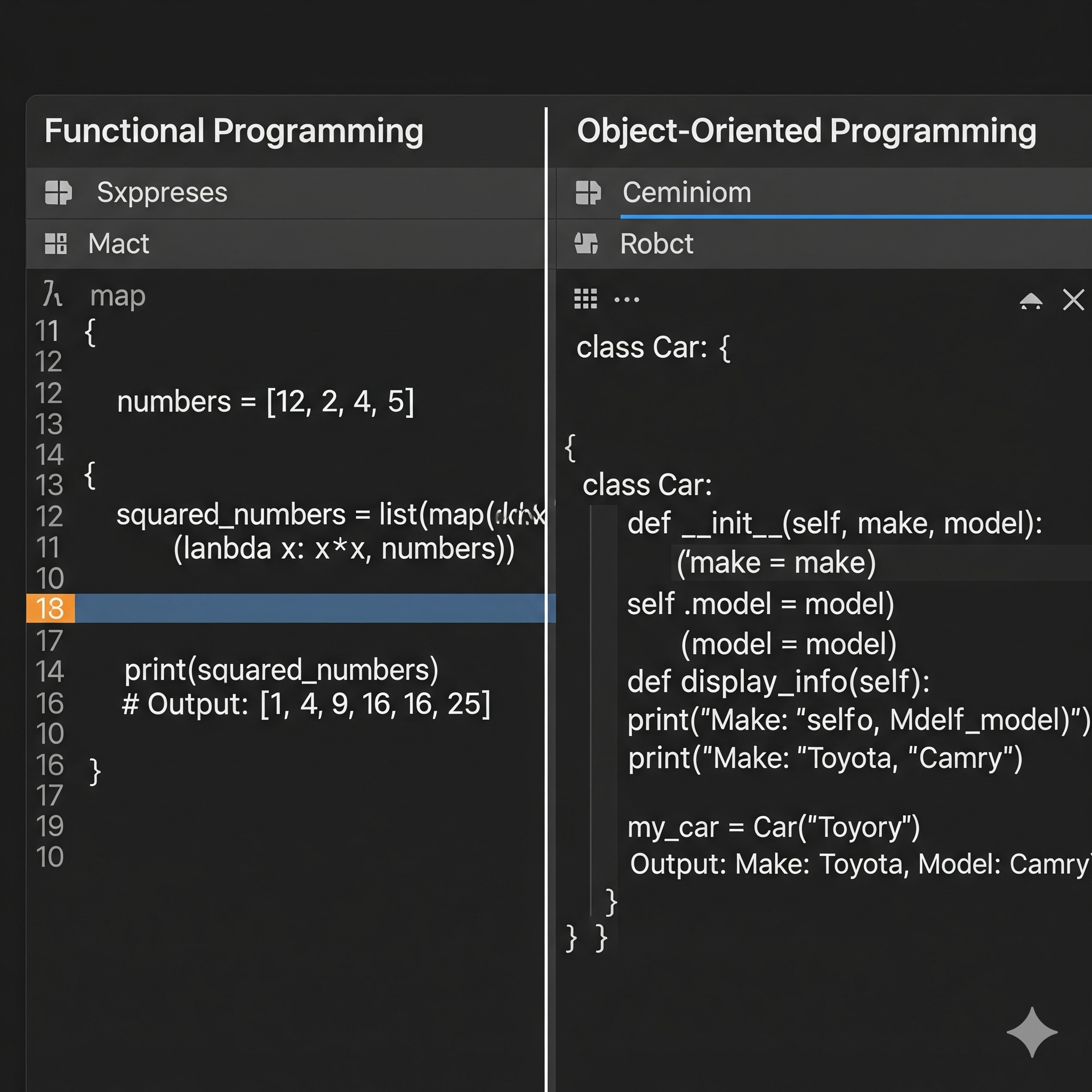
Task: Click the sparkle icon at bottom right
Action: click(x=1032, y=1032)
